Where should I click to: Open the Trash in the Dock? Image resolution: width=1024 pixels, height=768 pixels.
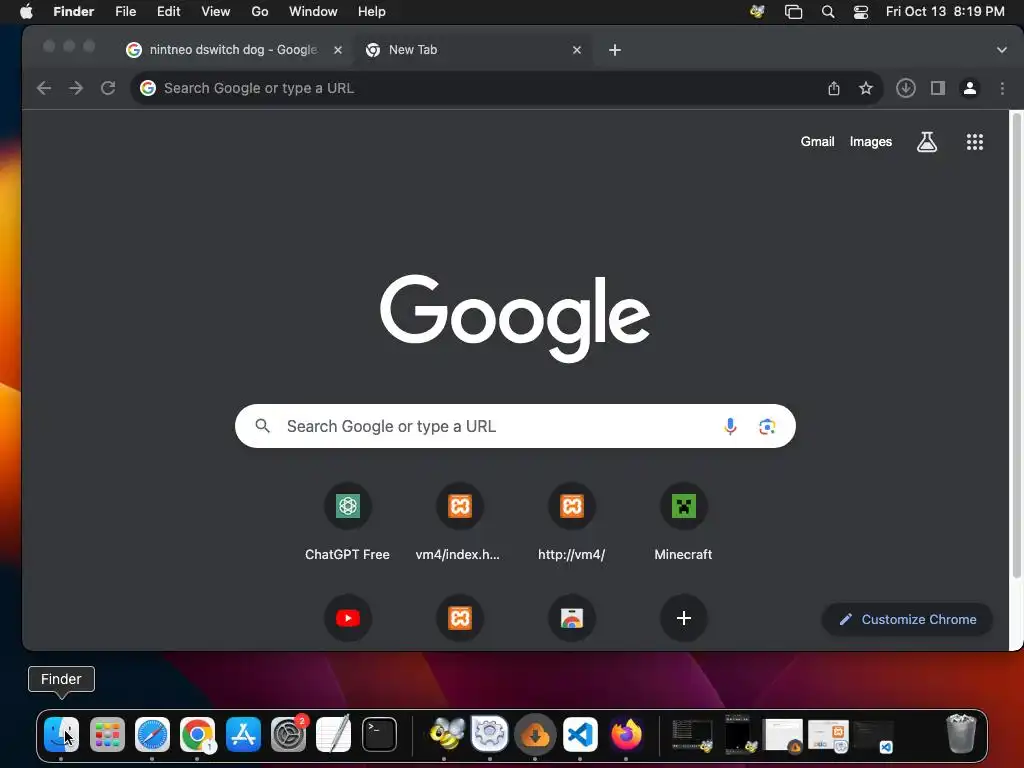click(961, 734)
